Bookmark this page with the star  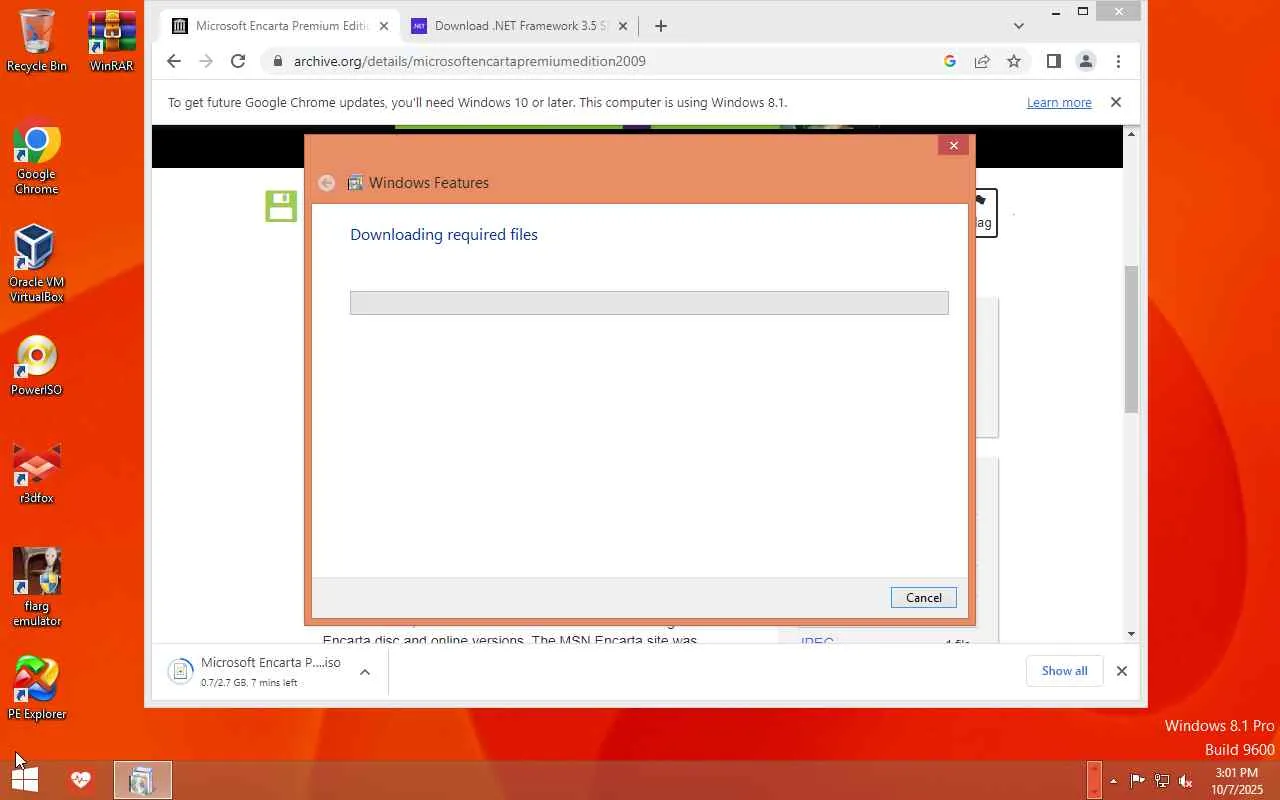click(1014, 61)
